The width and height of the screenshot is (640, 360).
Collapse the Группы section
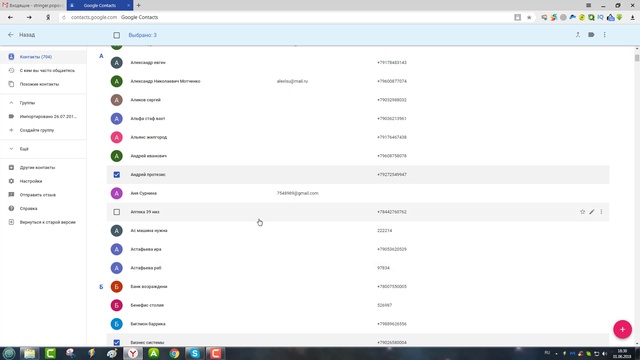point(11,103)
